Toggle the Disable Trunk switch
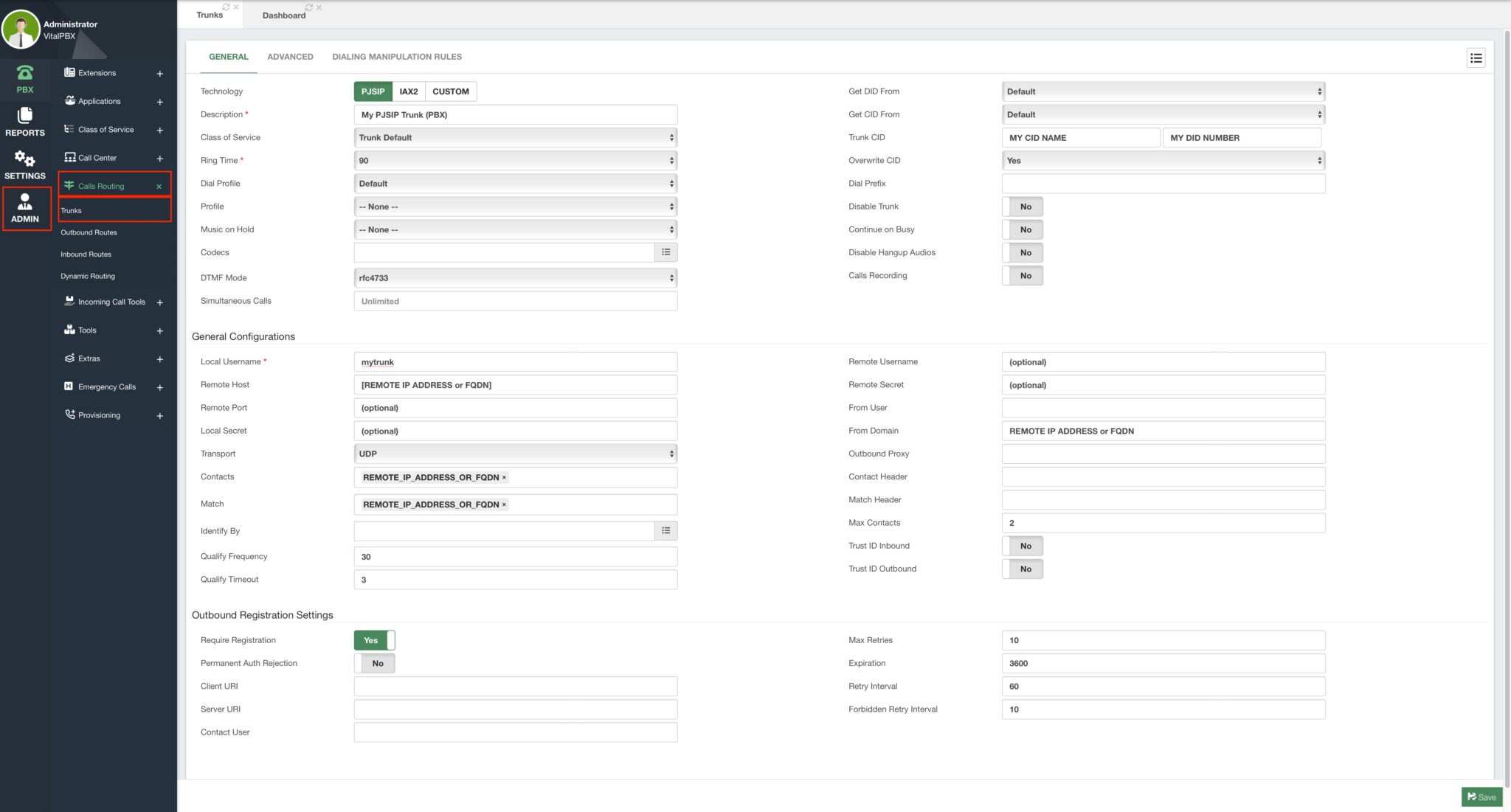Screen dimensions: 1511x812 [x=1022, y=207]
